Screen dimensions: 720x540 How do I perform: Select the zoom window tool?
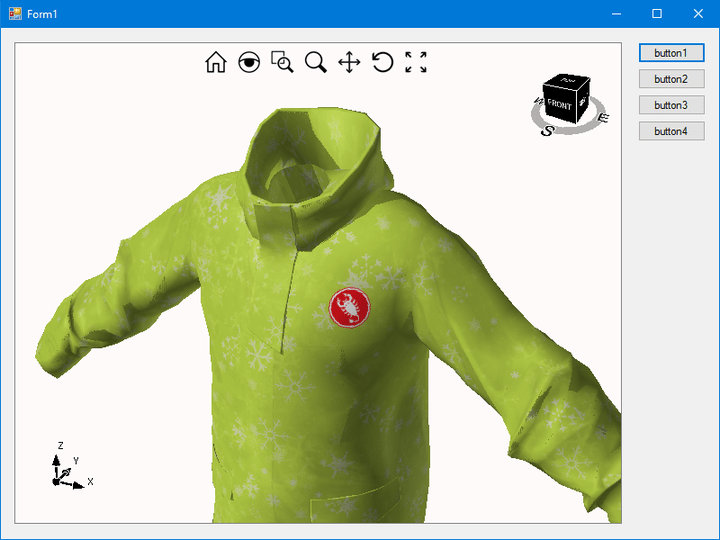coord(282,63)
